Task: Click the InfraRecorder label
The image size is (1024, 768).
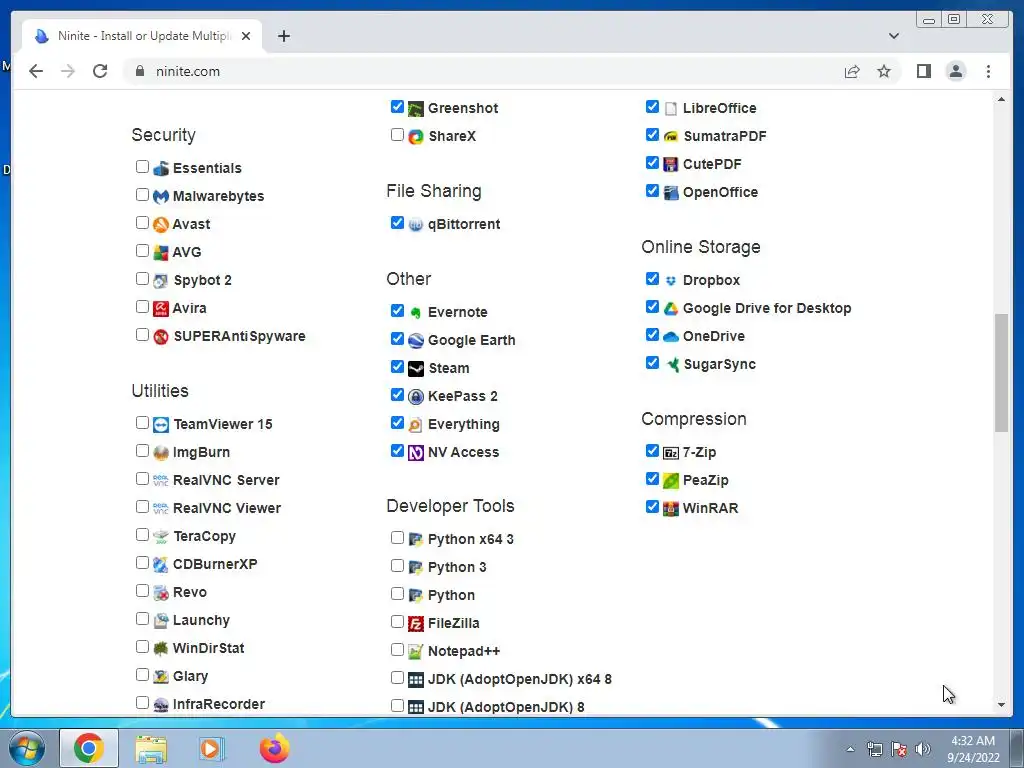Action: (219, 704)
